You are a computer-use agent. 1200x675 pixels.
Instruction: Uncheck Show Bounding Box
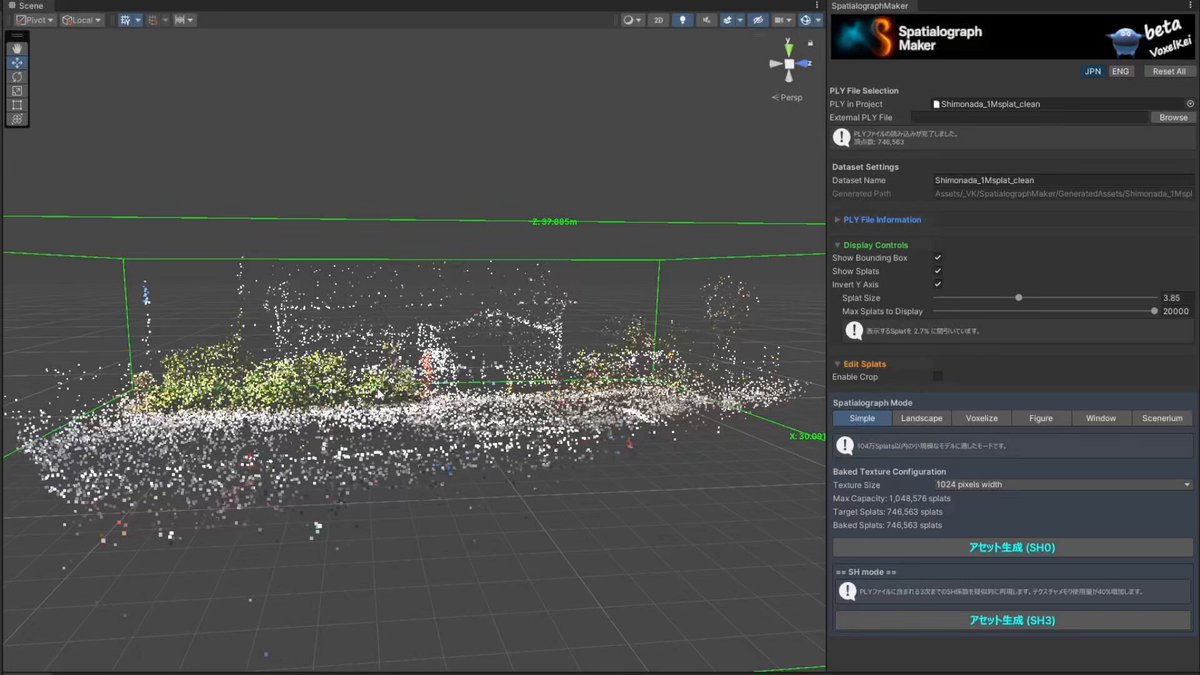[x=938, y=258]
